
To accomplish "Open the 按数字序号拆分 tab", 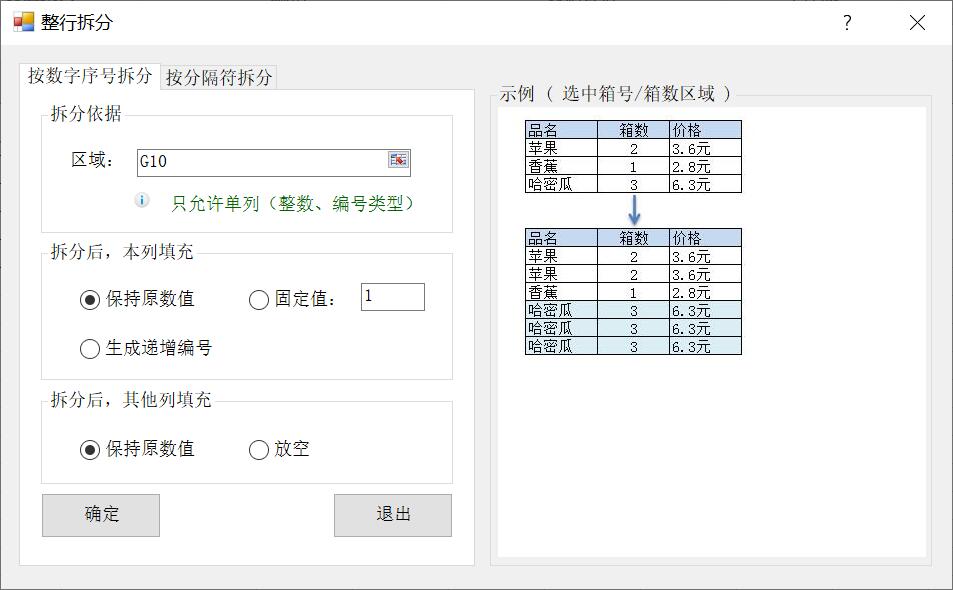I will pyautogui.click(x=90, y=76).
